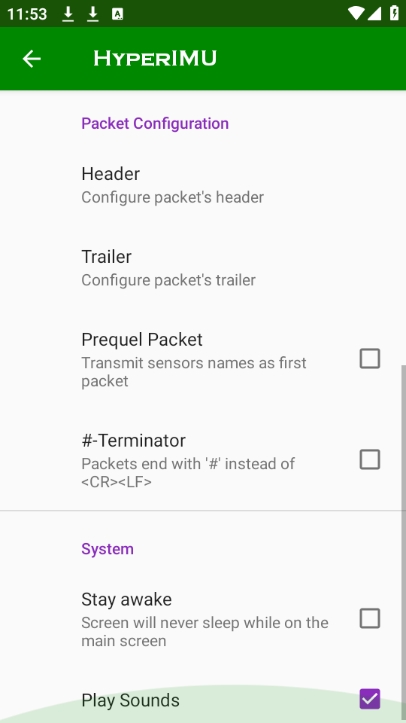Tap the keyboard language status icon
This screenshot has height=723, width=406.
(118, 14)
